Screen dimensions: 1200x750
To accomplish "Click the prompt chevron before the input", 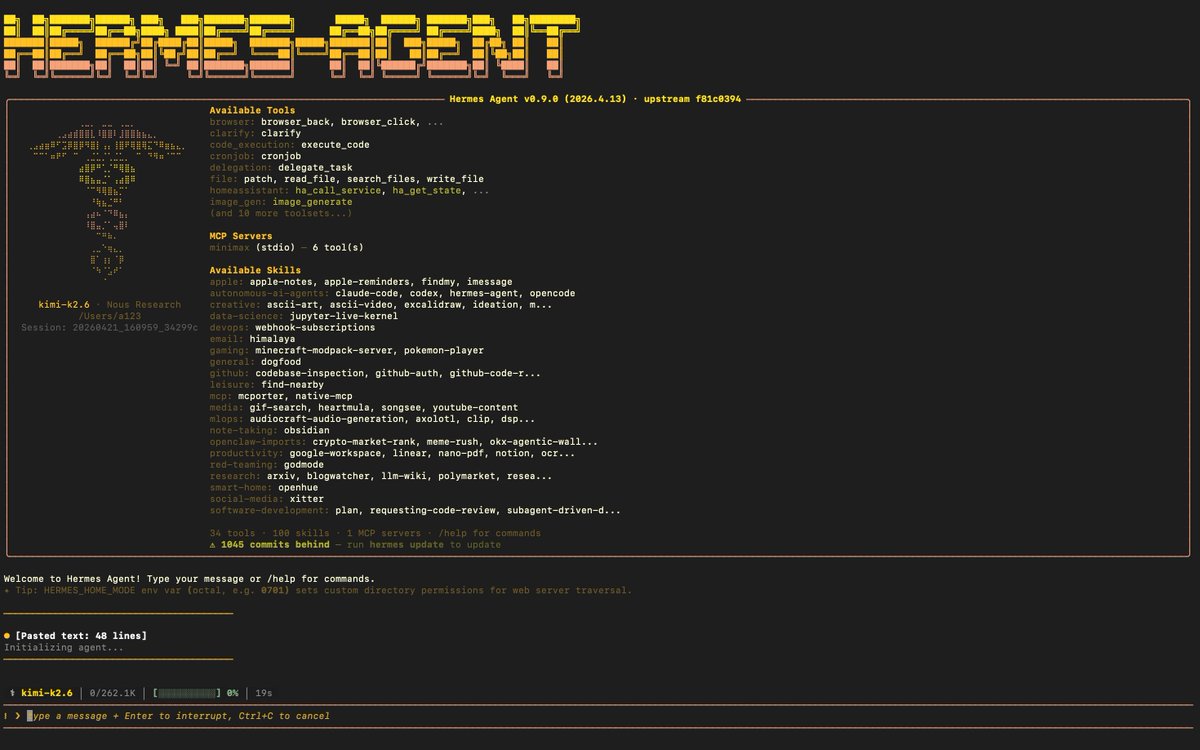I will (x=18, y=716).
